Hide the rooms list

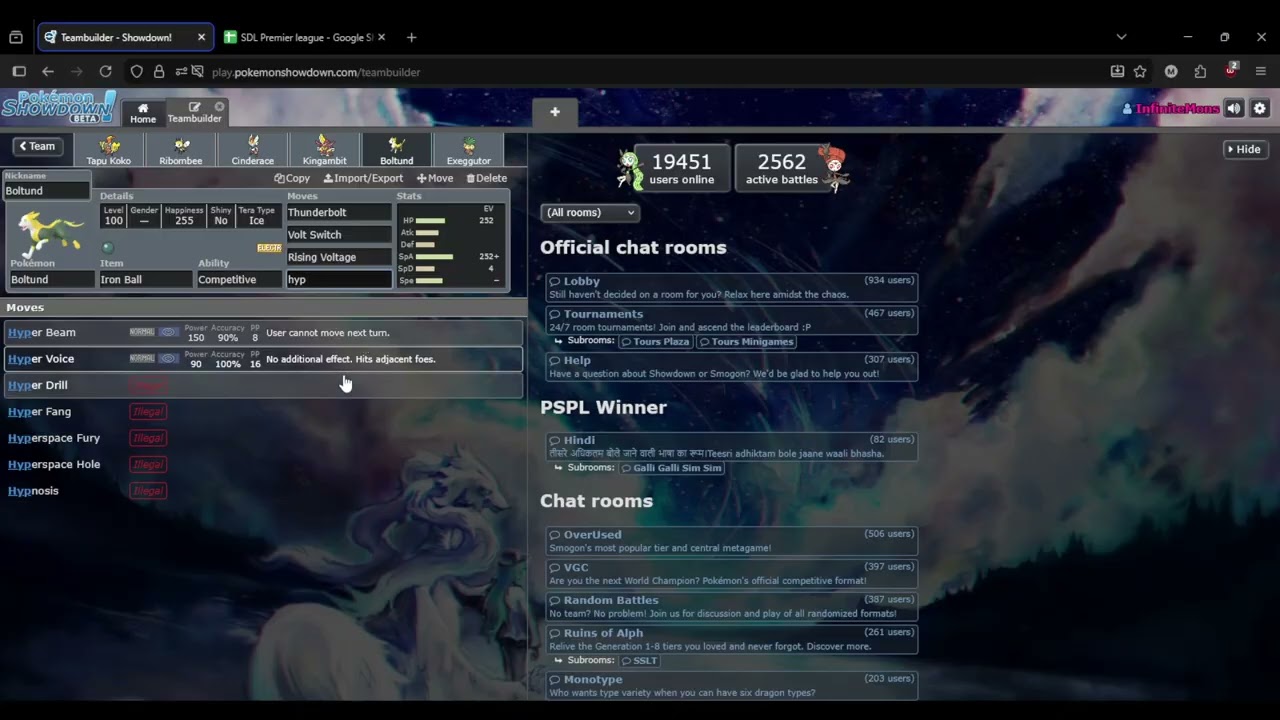(1244, 149)
